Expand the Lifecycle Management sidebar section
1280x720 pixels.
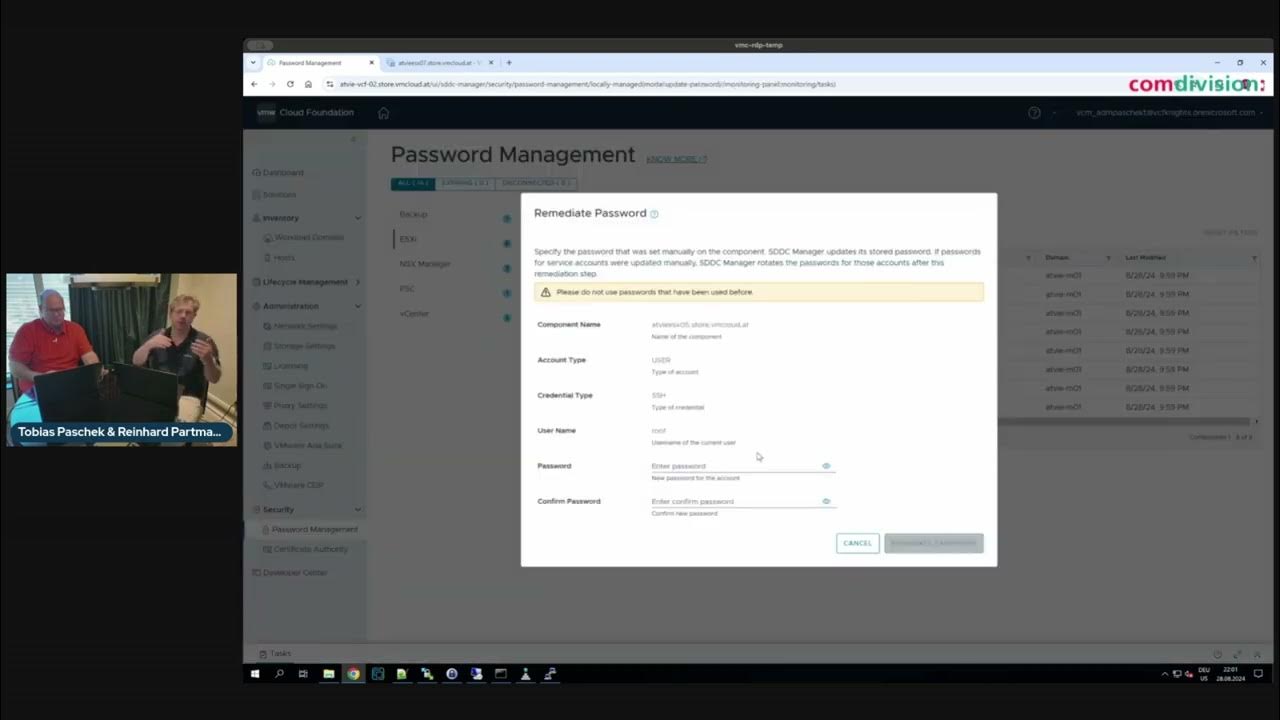358,282
